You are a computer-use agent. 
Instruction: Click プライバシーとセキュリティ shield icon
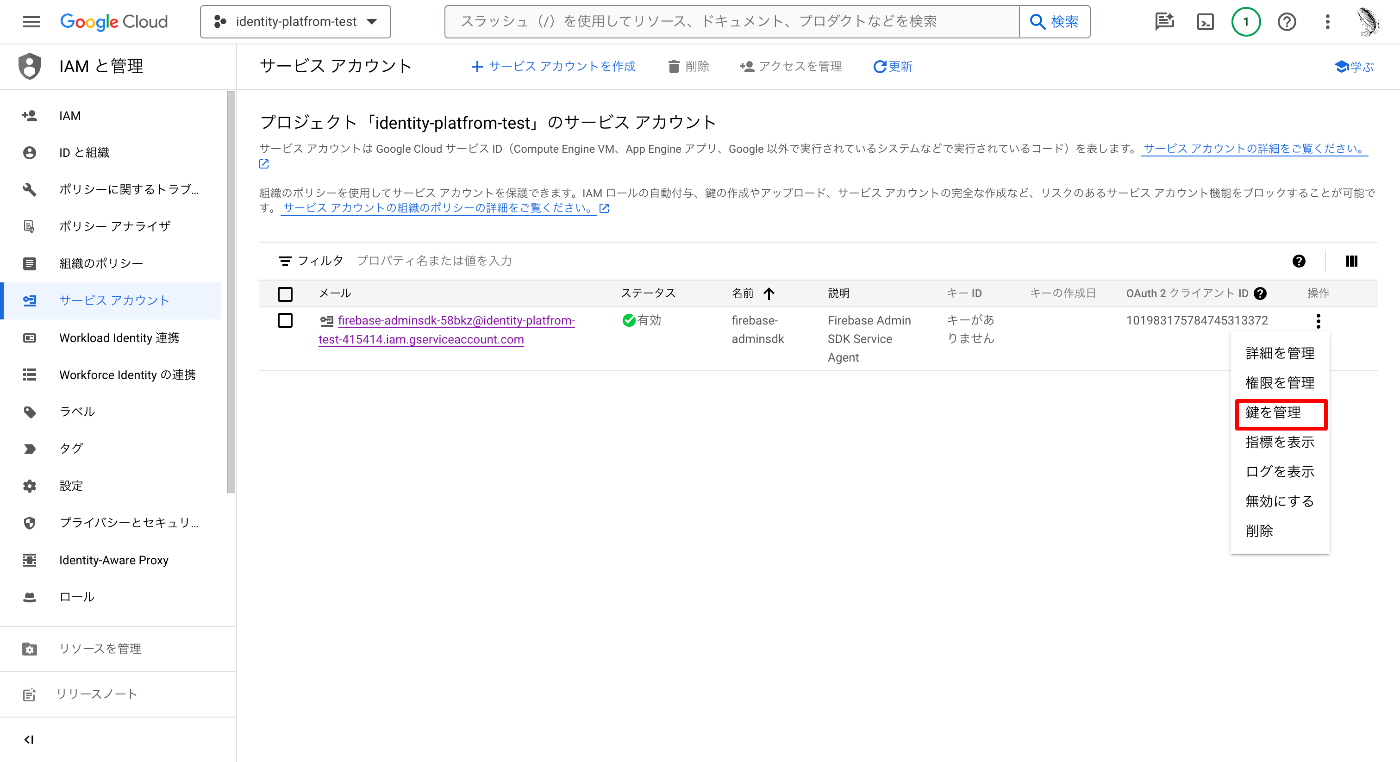point(30,523)
